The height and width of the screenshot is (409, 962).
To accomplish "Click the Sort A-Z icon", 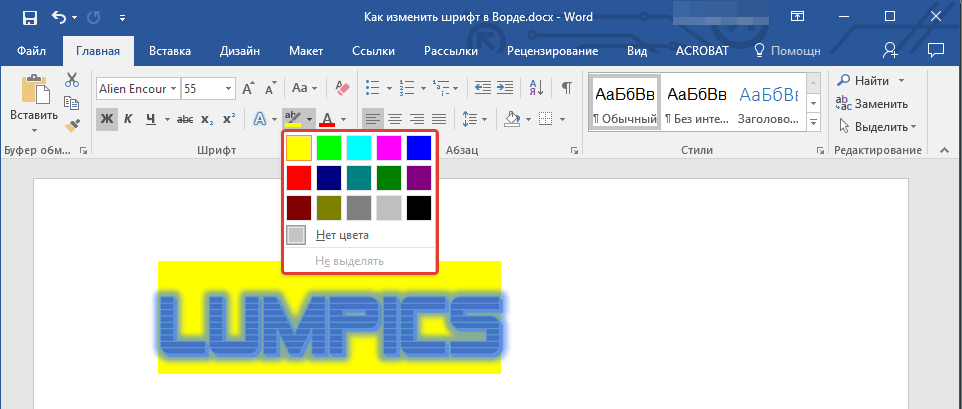I will pos(536,88).
